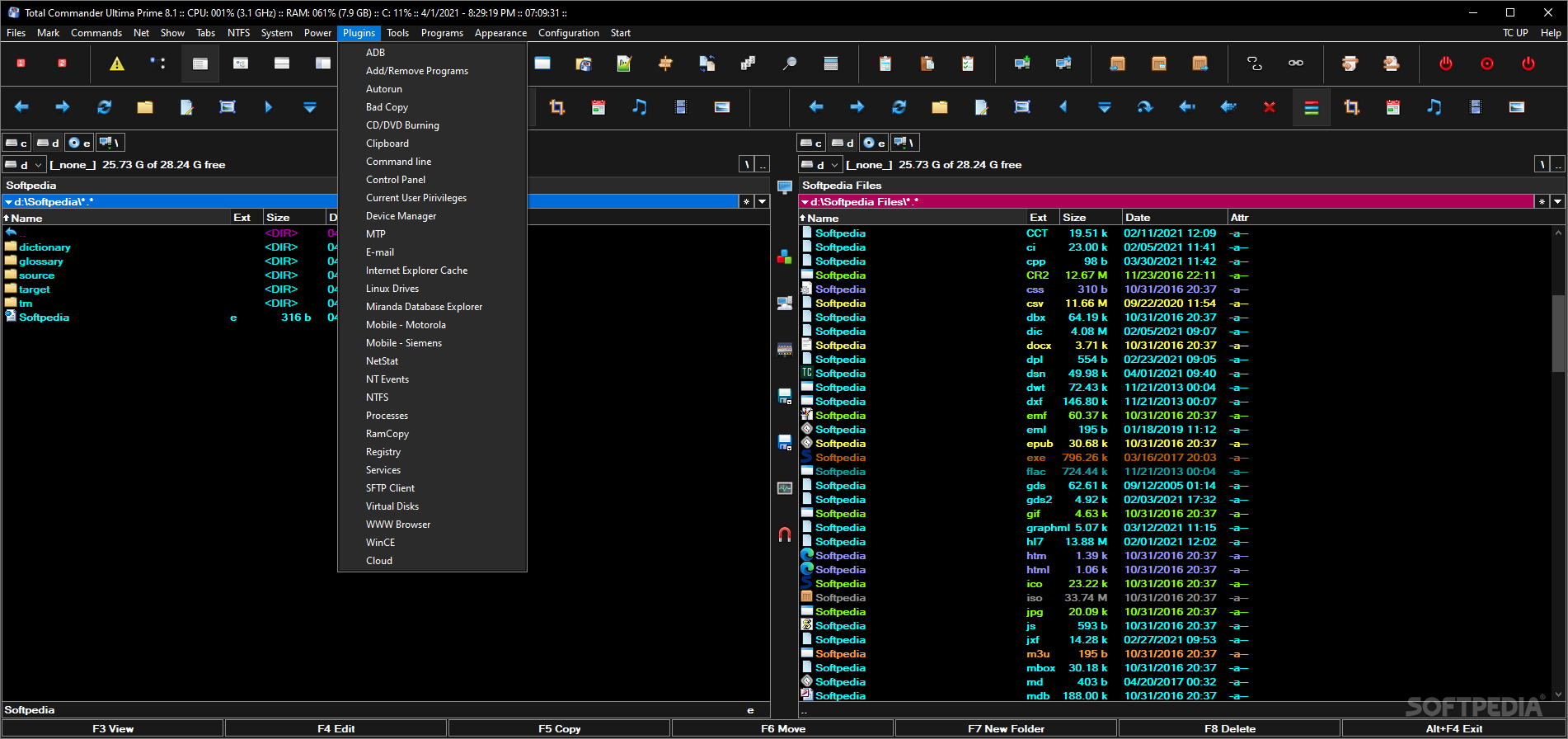The image size is (1568, 739).
Task: Select drive e button in the right panel
Action: click(x=874, y=143)
